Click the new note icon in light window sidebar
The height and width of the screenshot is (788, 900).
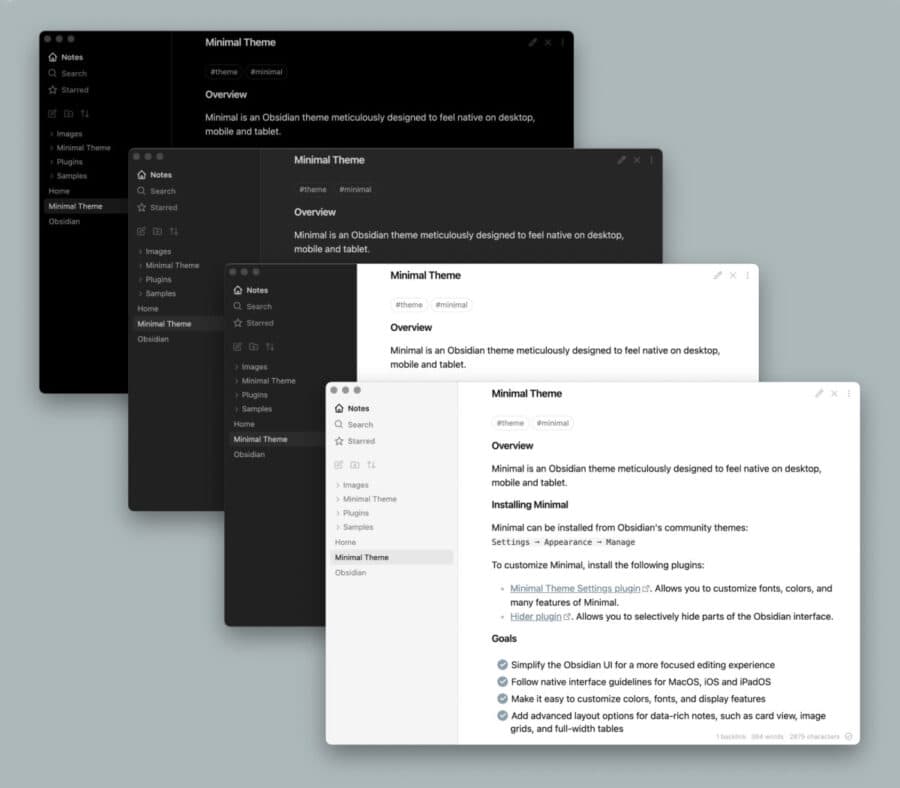339,465
